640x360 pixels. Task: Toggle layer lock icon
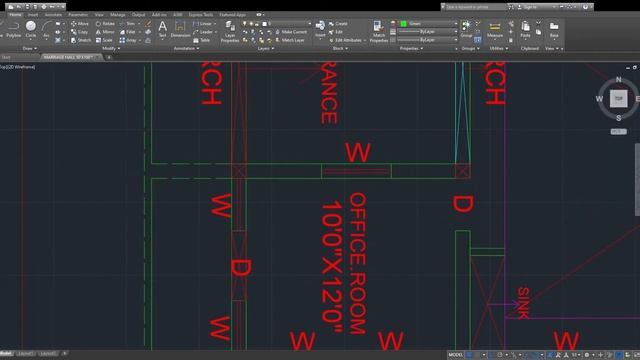[x=257, y=24]
